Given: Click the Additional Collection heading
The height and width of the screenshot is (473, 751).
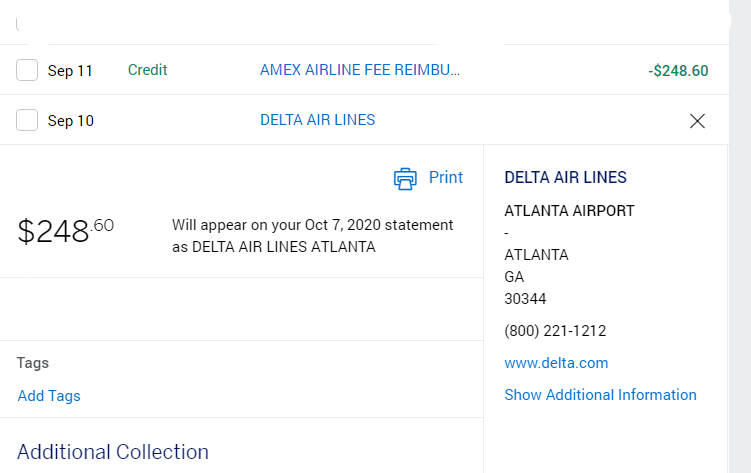Looking at the screenshot, I should (113, 452).
